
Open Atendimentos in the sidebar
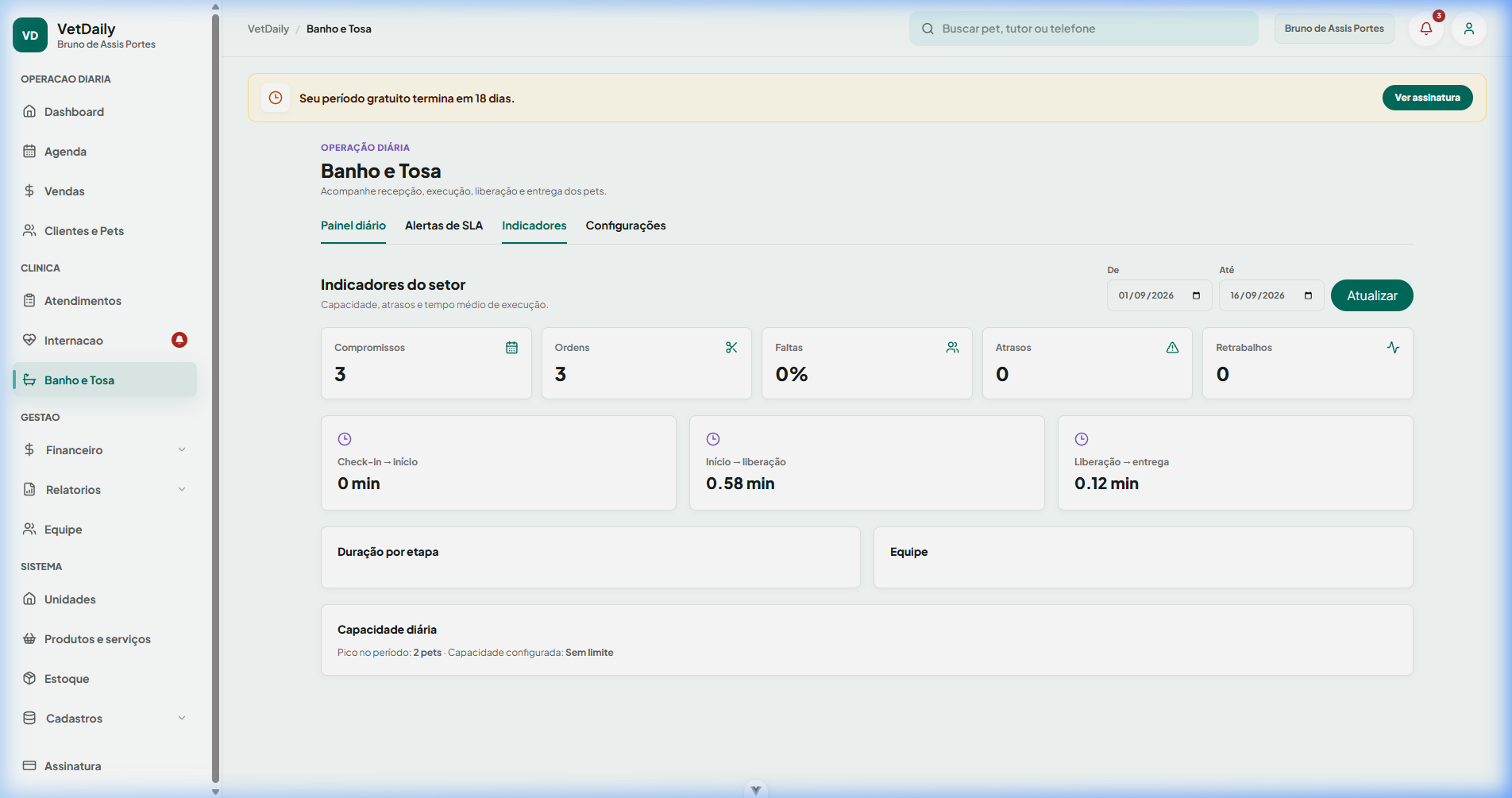(105, 301)
